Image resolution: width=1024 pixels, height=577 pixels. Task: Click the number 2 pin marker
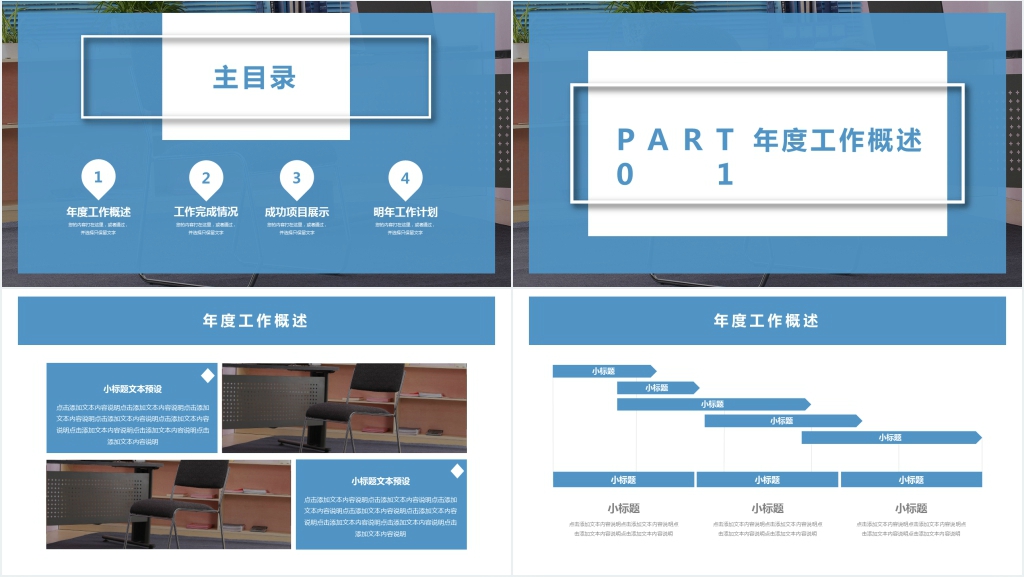206,179
